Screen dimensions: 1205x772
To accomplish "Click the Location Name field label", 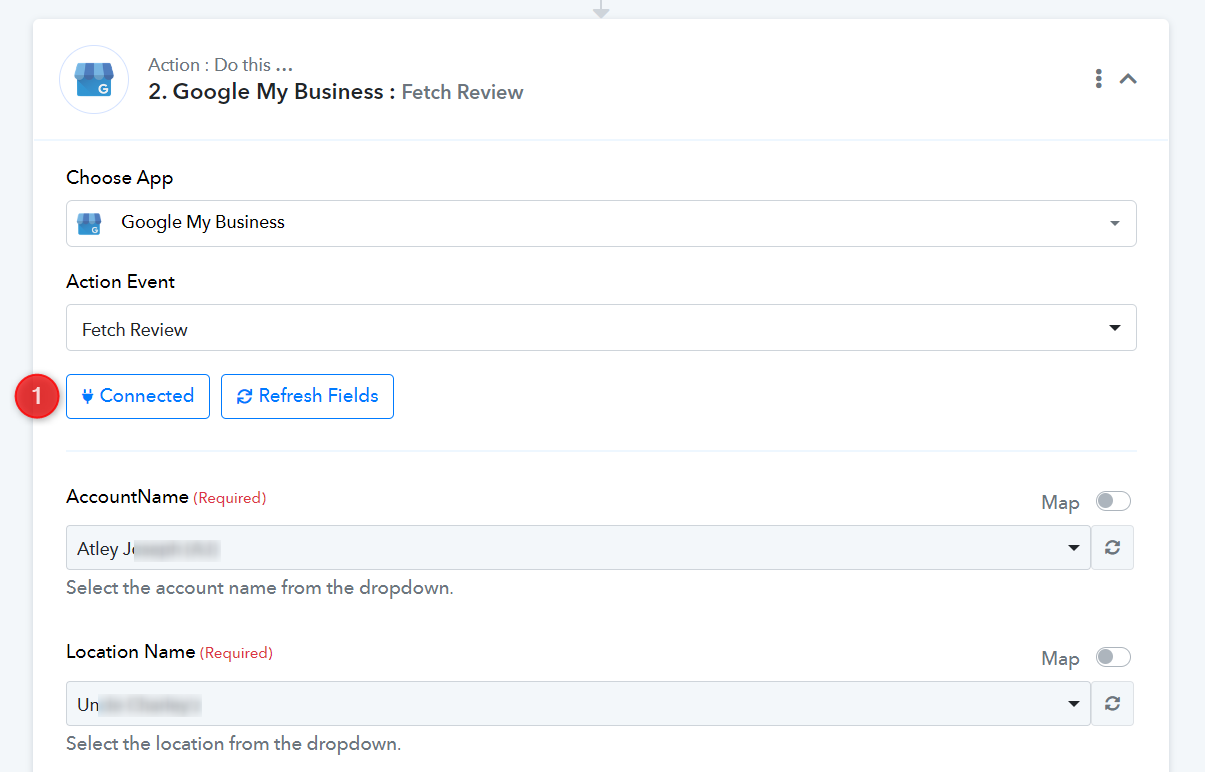I will point(130,652).
